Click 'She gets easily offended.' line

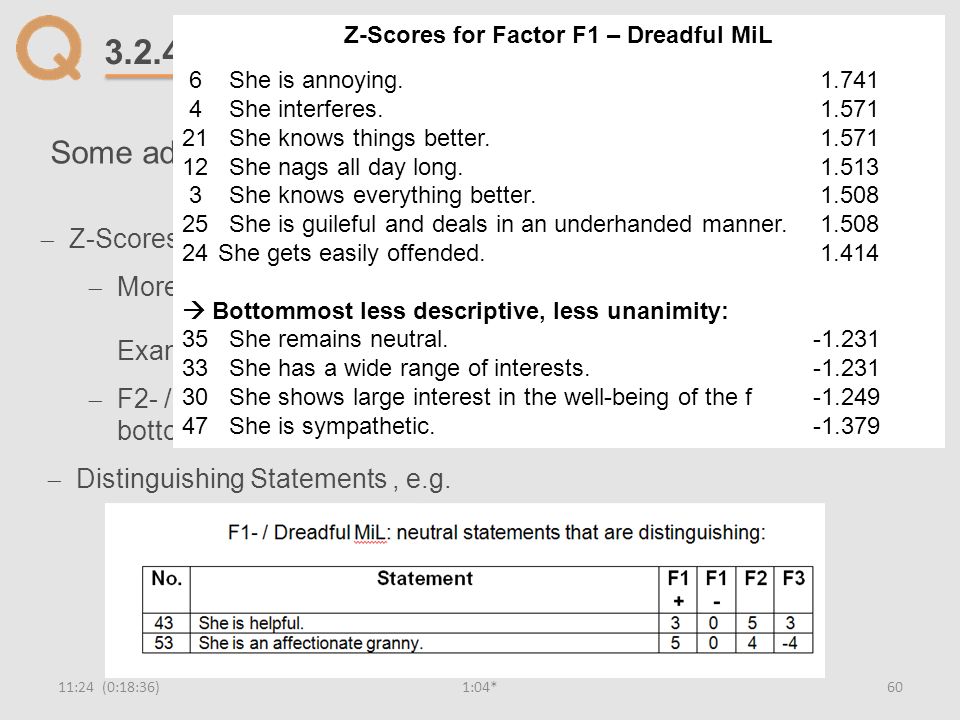(351, 253)
